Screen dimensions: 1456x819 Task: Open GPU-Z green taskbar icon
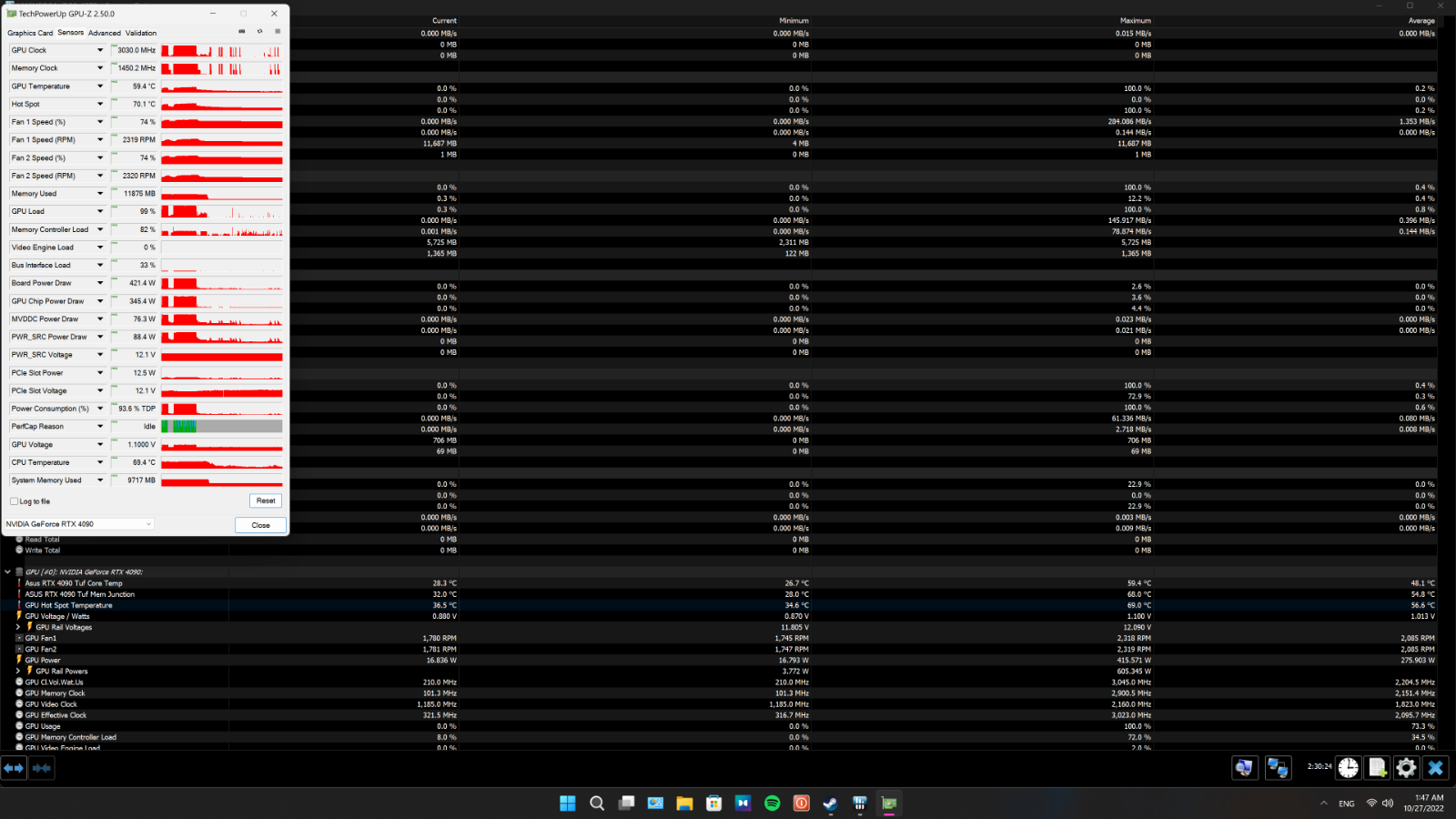[x=888, y=803]
